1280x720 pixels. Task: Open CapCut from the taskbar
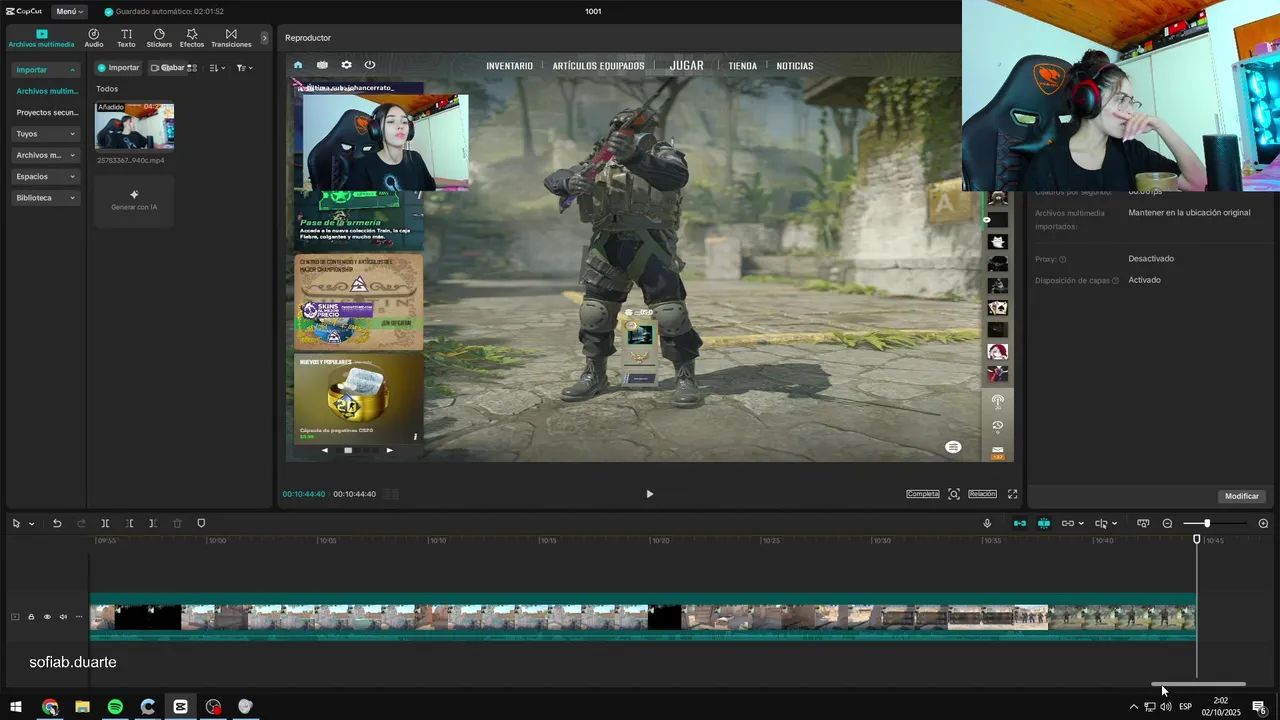tap(180, 707)
